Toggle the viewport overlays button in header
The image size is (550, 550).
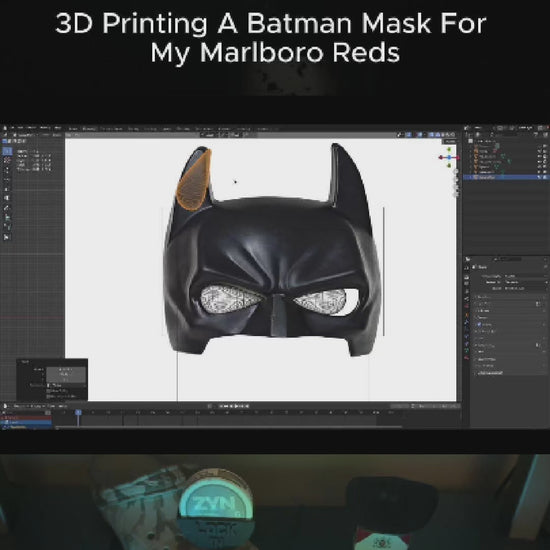421,135
